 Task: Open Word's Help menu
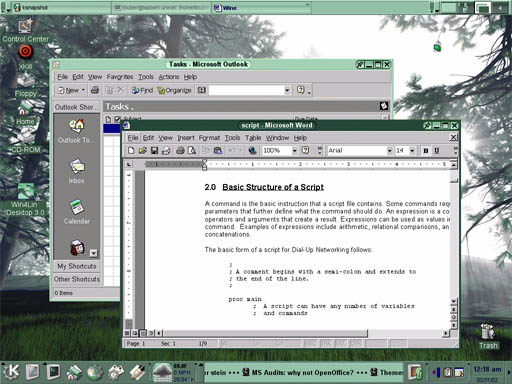[300, 138]
